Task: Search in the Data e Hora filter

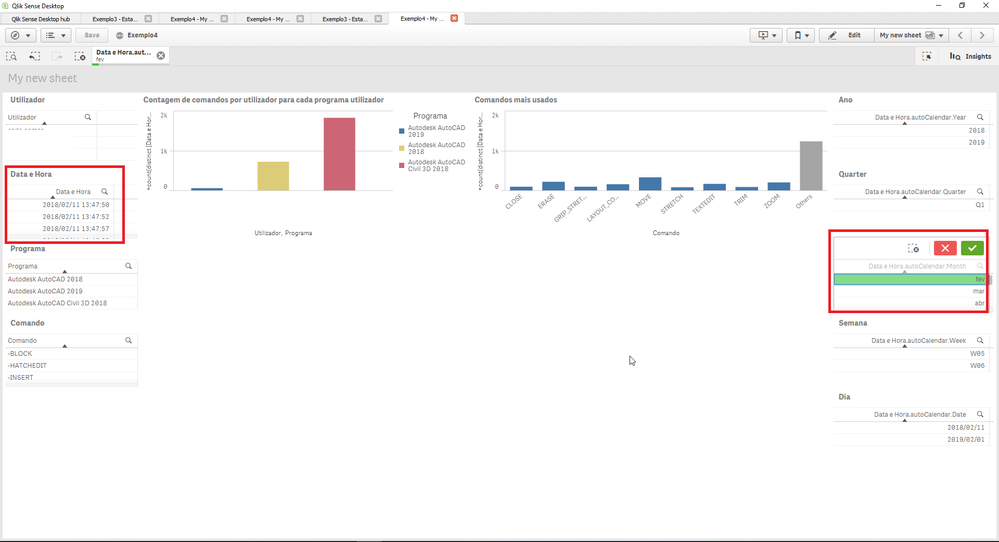Action: (x=104, y=192)
